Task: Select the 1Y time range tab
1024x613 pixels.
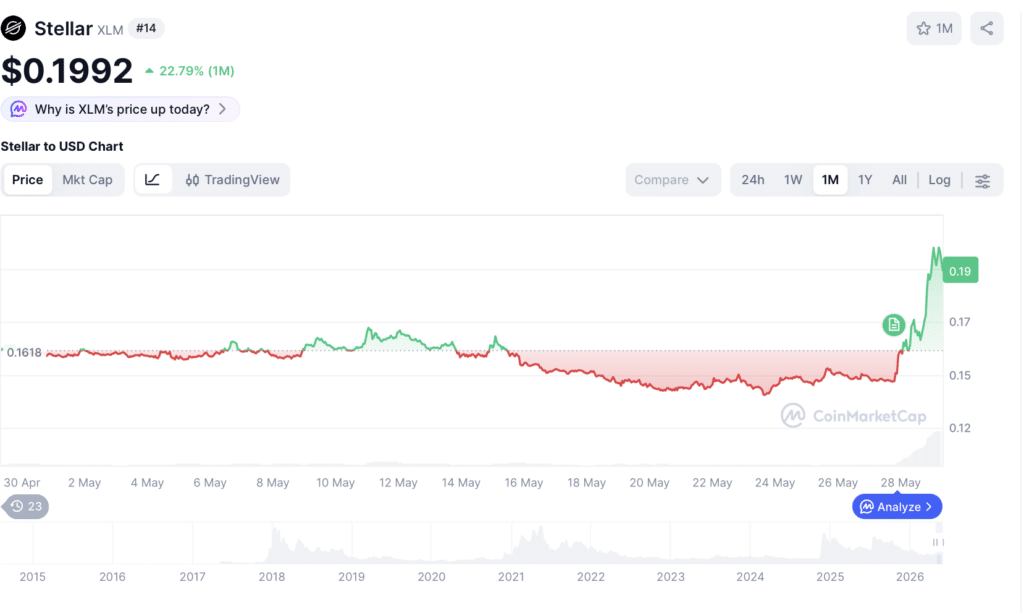Action: [x=865, y=180]
